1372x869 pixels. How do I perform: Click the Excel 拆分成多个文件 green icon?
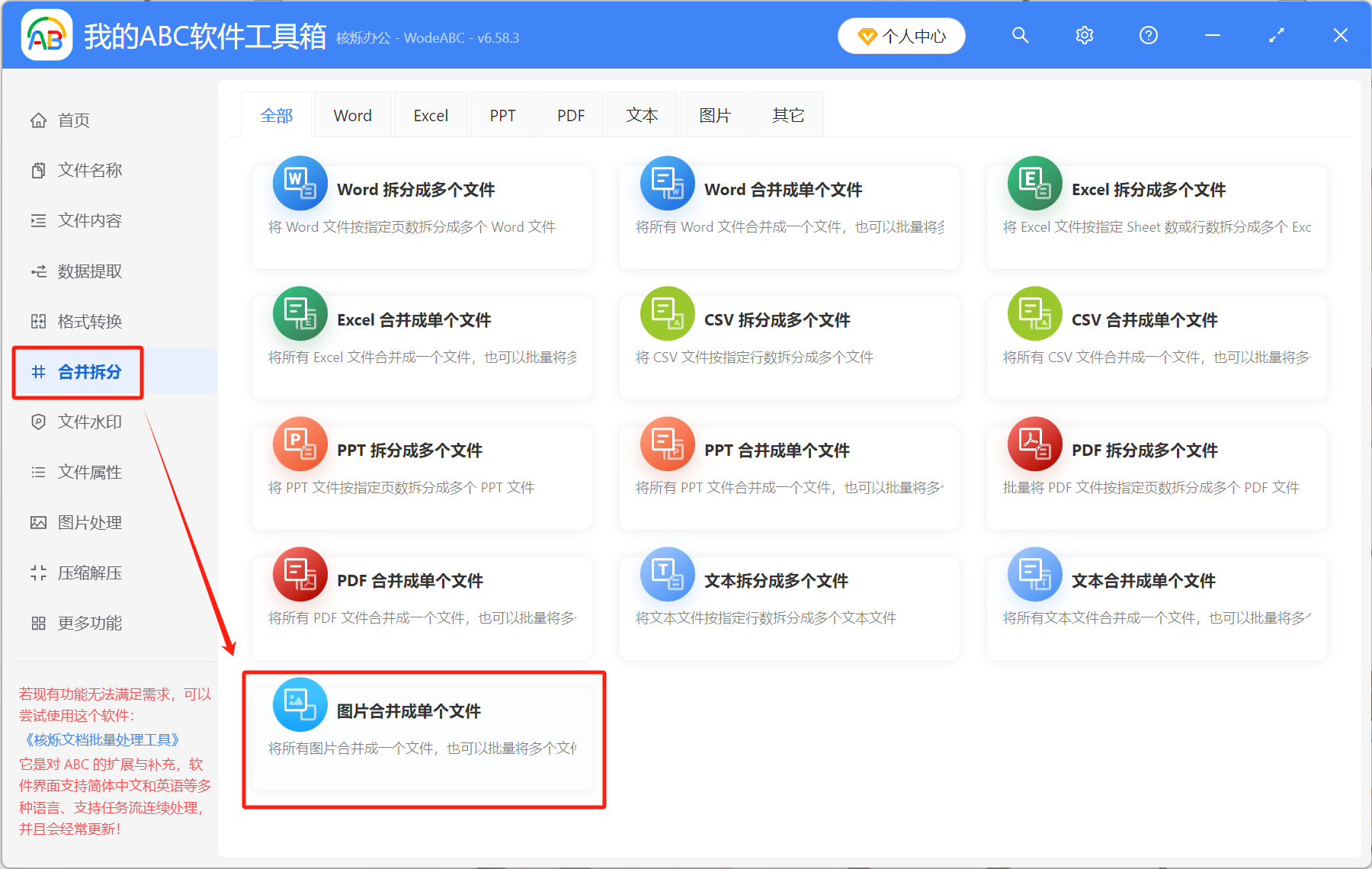coord(1034,183)
